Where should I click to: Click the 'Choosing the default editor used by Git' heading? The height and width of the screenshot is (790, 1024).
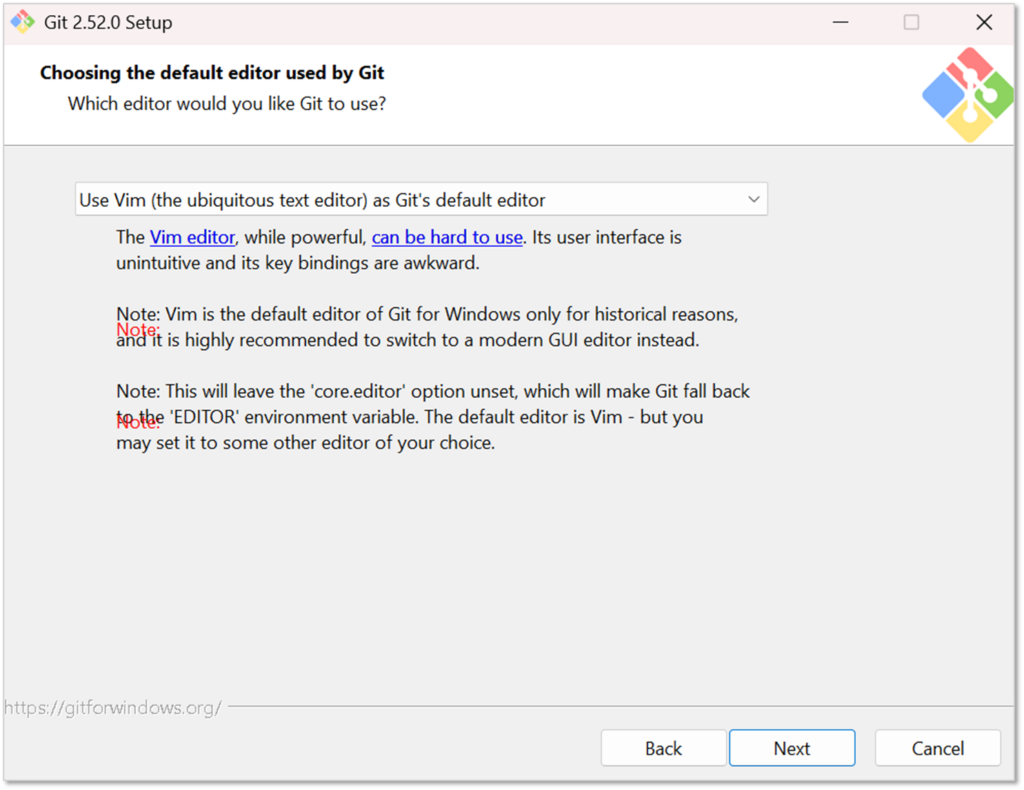[x=212, y=73]
